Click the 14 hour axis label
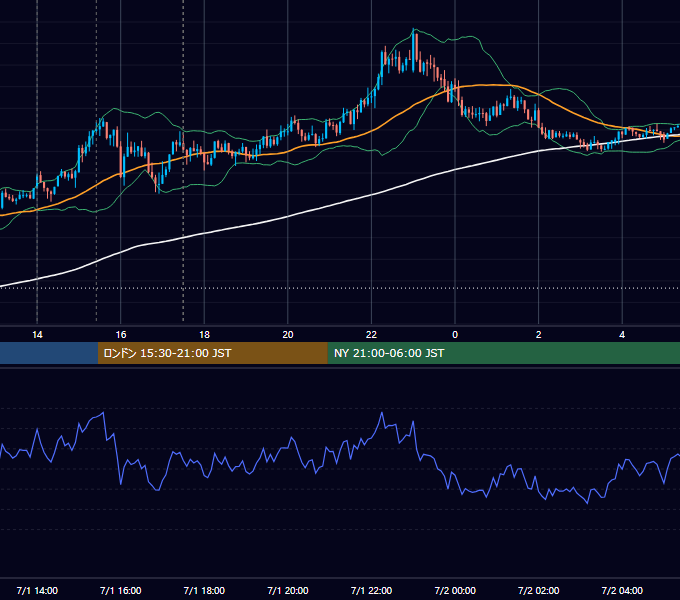 click(x=37, y=335)
